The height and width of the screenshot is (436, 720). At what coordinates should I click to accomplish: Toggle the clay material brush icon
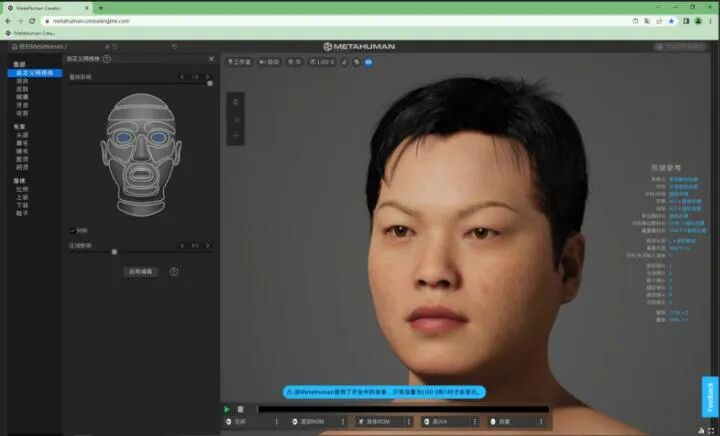coord(344,62)
